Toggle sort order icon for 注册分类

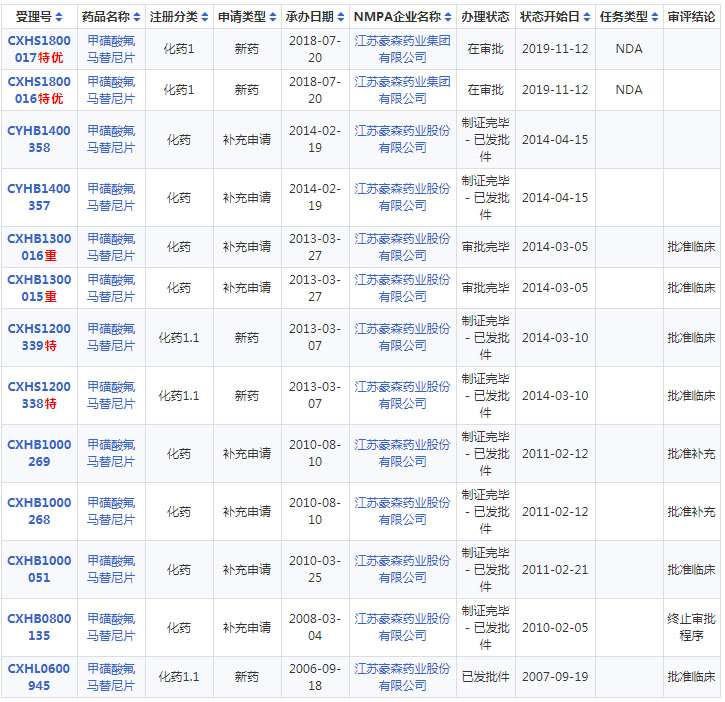(x=205, y=18)
